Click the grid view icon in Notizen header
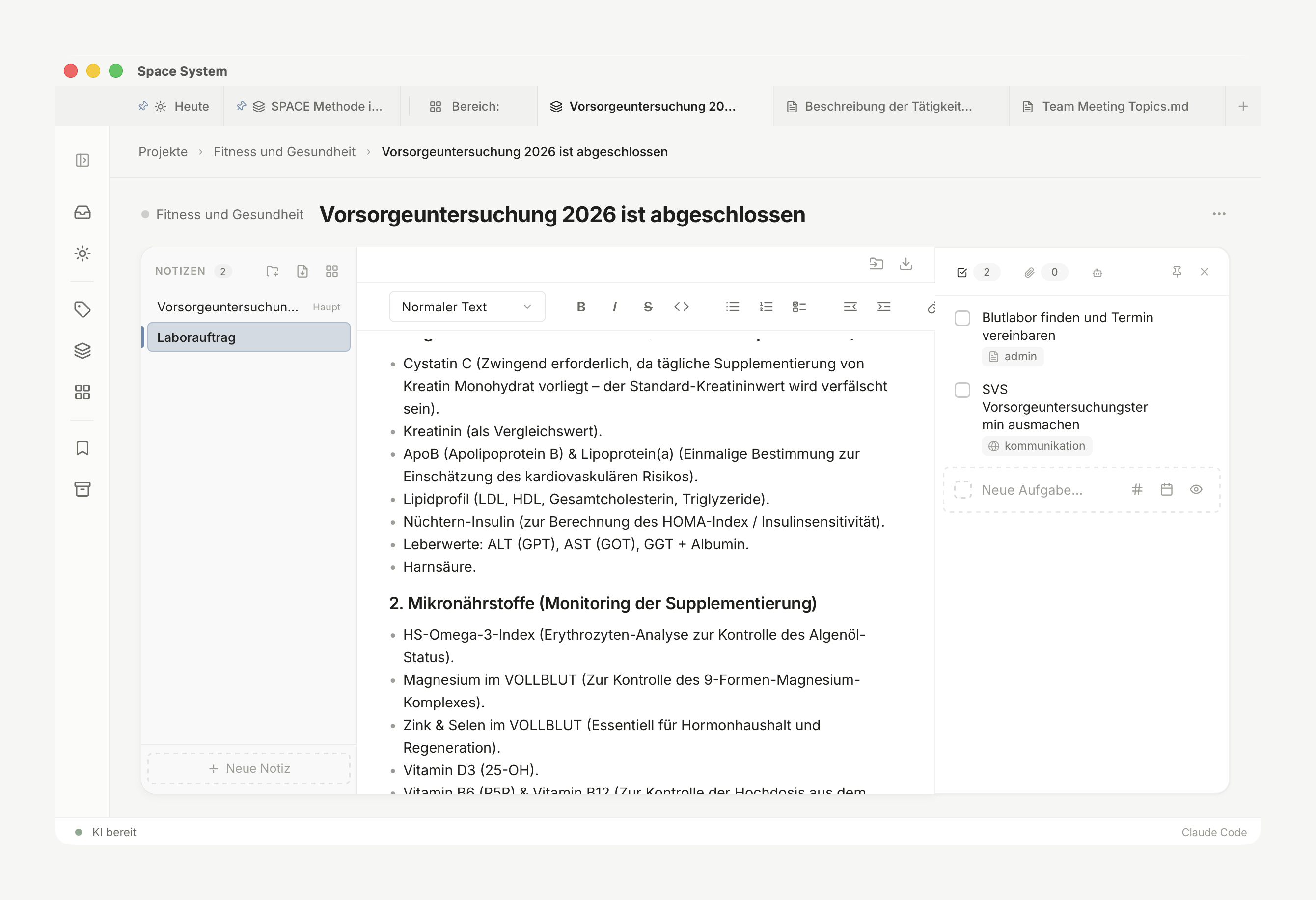 332,271
